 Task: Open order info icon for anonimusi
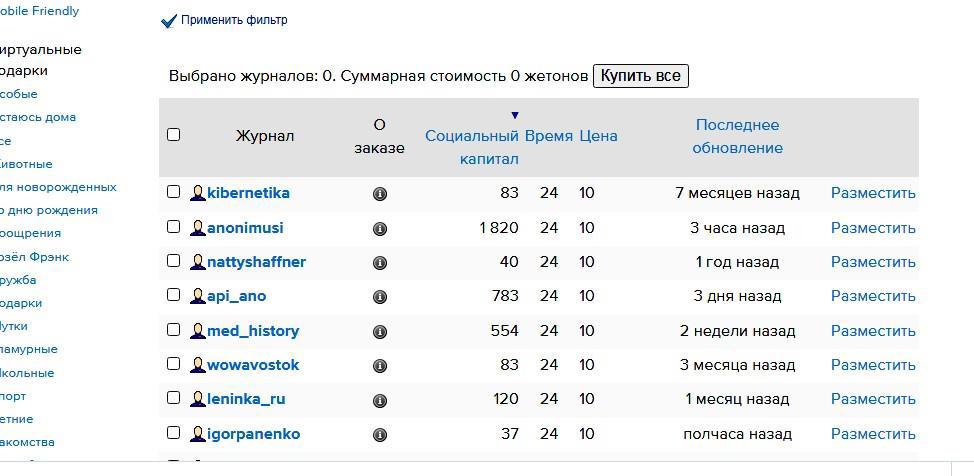coord(380,229)
